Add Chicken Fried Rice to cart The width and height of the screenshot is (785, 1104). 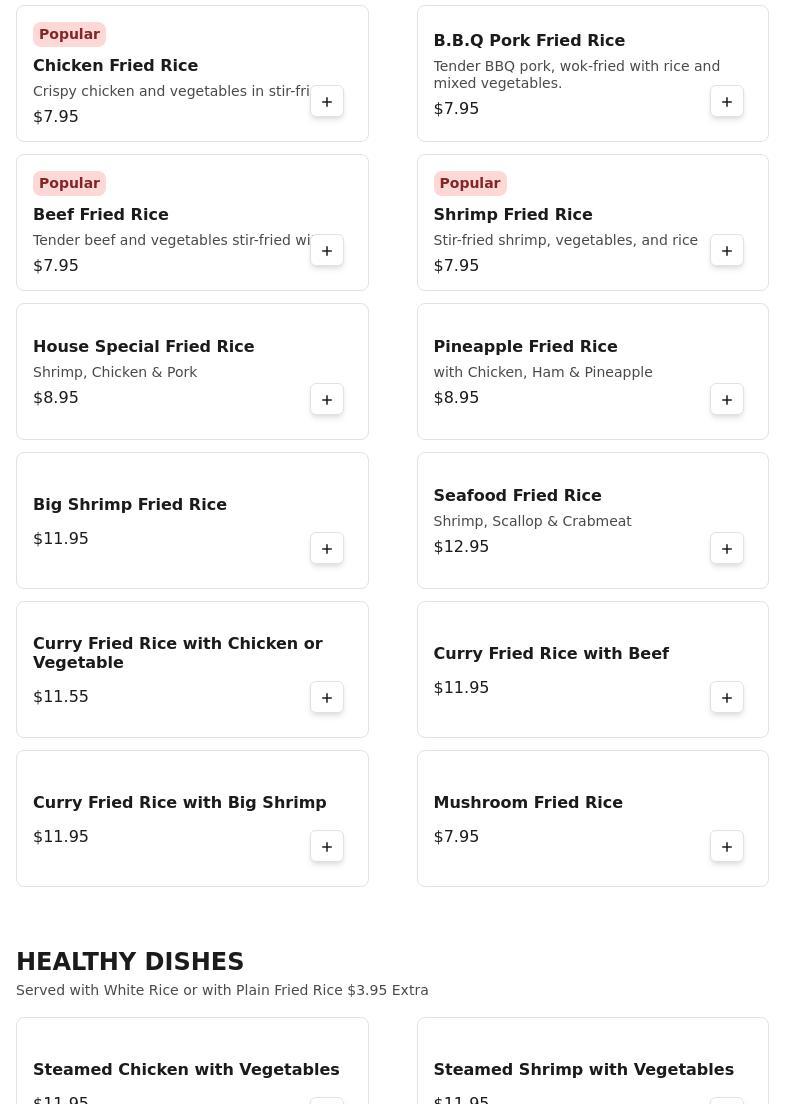(327, 102)
